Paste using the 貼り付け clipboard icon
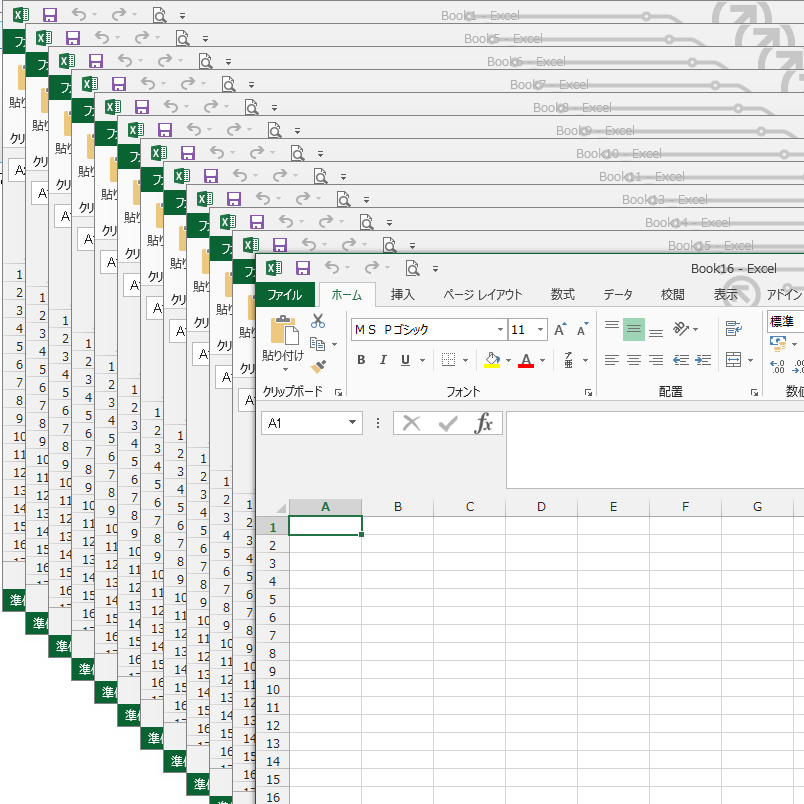804x804 pixels. (284, 331)
